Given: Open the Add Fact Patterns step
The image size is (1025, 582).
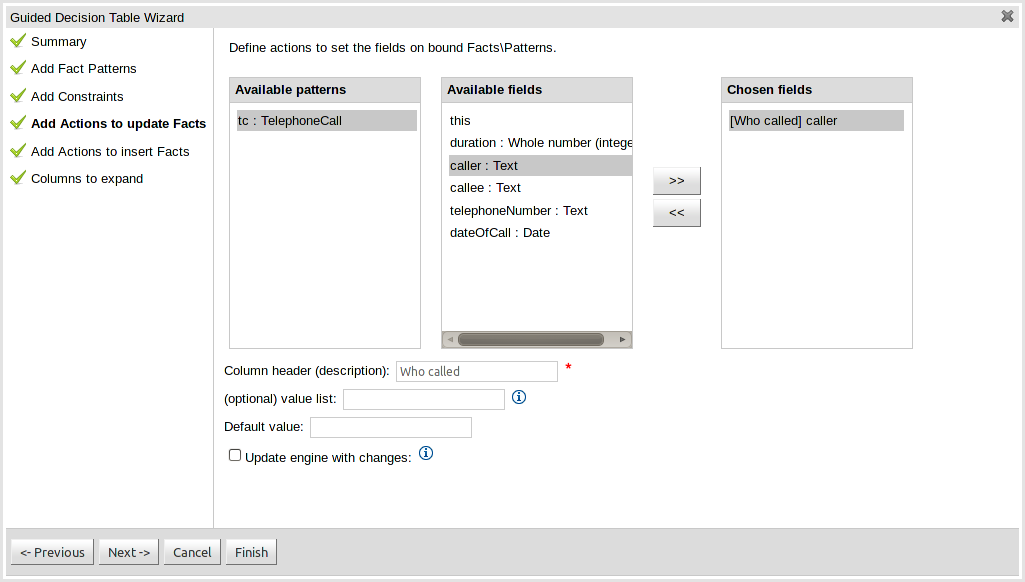Looking at the screenshot, I should pos(83,69).
